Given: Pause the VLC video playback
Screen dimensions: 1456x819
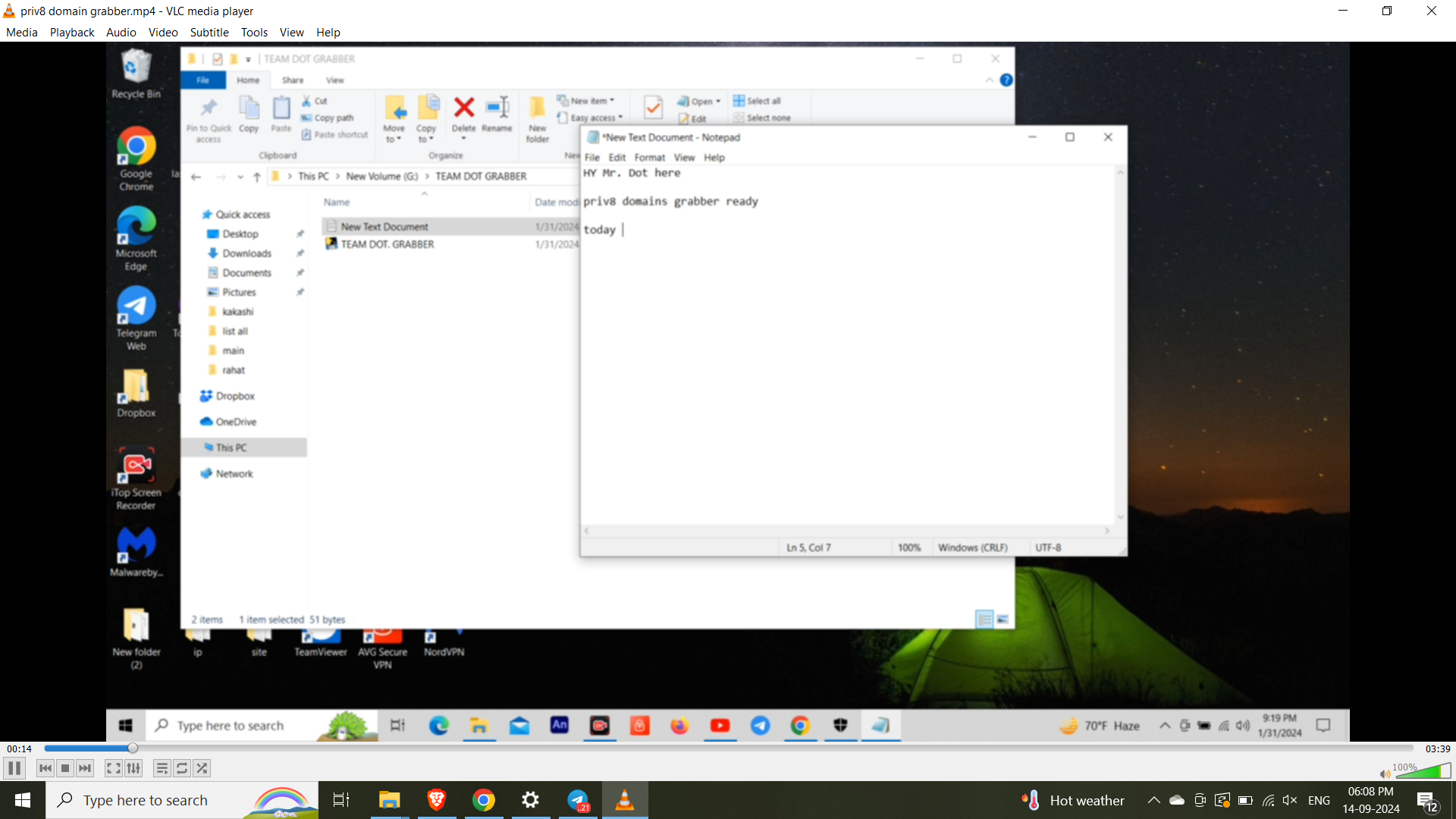Looking at the screenshot, I should (x=14, y=768).
